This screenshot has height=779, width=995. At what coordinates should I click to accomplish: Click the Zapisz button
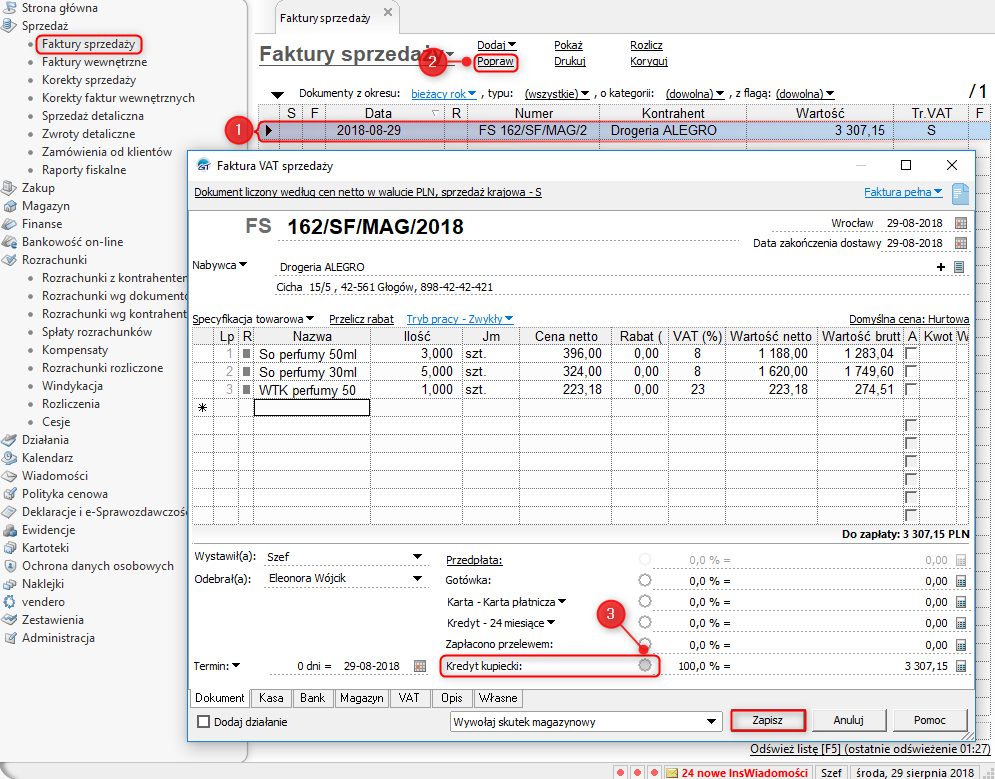(767, 720)
